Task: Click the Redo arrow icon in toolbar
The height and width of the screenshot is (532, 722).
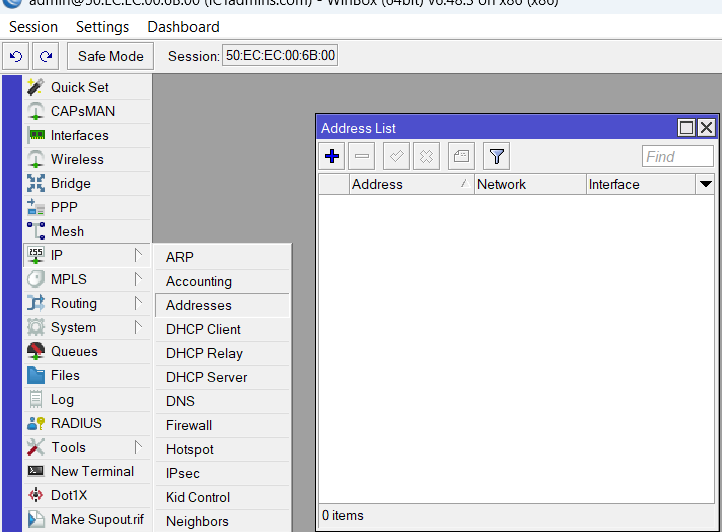Action: [x=46, y=56]
